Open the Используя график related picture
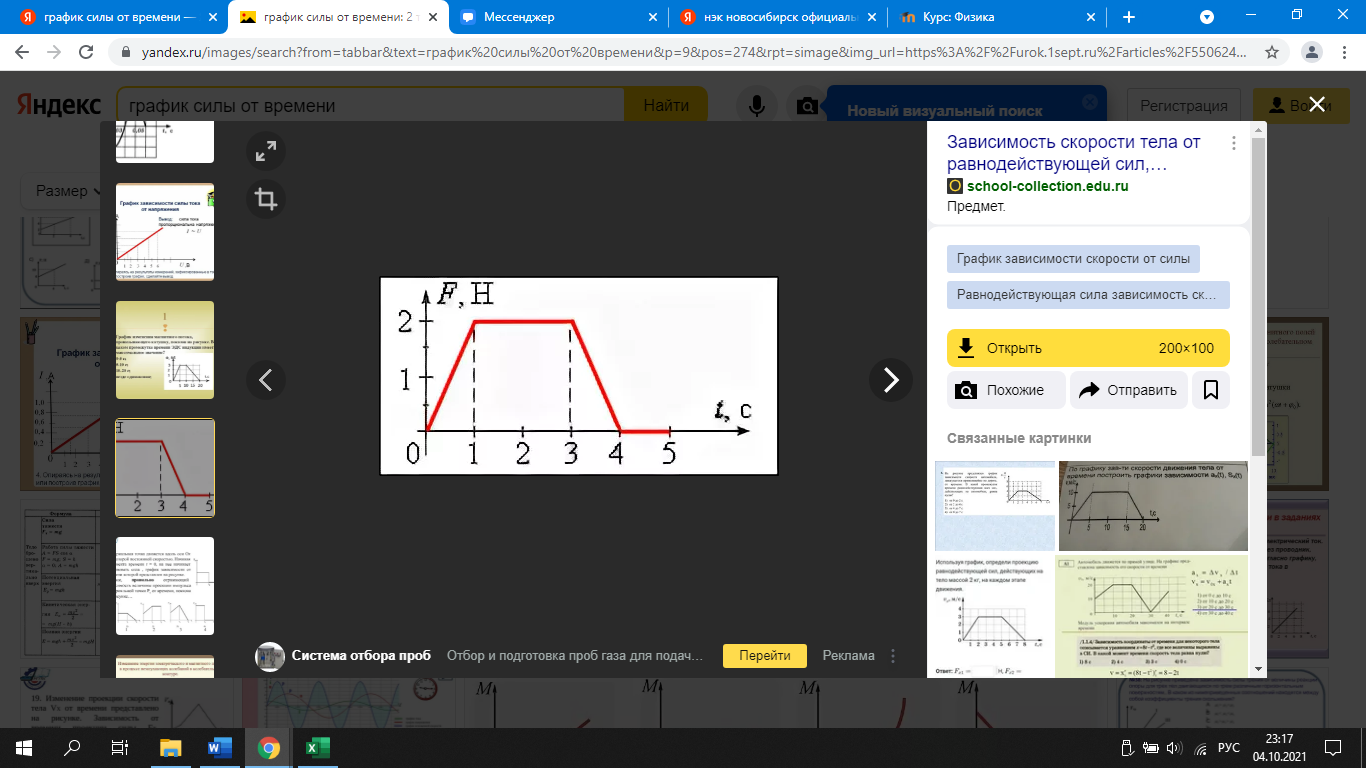 pos(995,615)
